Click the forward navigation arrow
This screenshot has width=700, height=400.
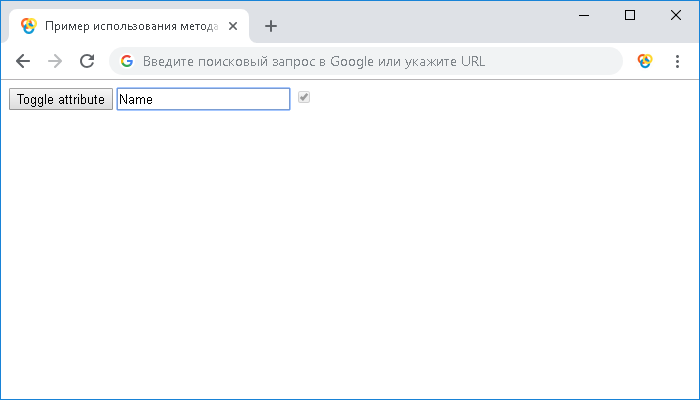55,61
